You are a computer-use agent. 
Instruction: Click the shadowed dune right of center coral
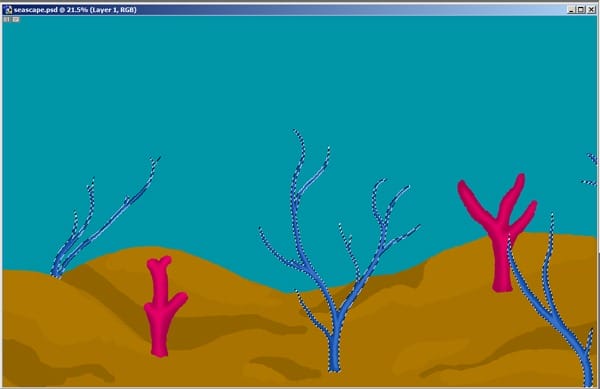click(386, 282)
